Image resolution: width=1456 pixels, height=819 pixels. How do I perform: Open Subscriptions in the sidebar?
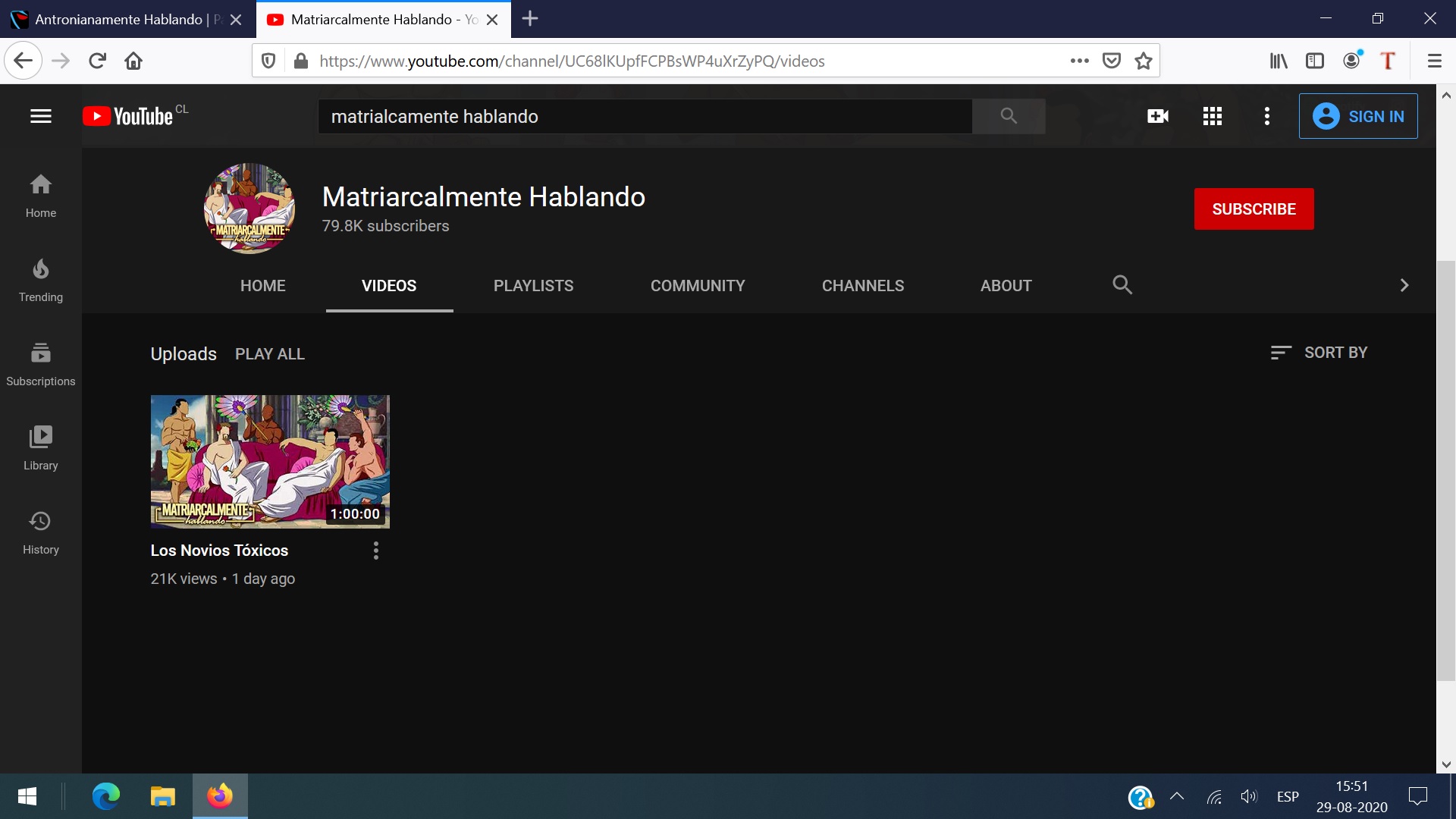click(x=41, y=364)
